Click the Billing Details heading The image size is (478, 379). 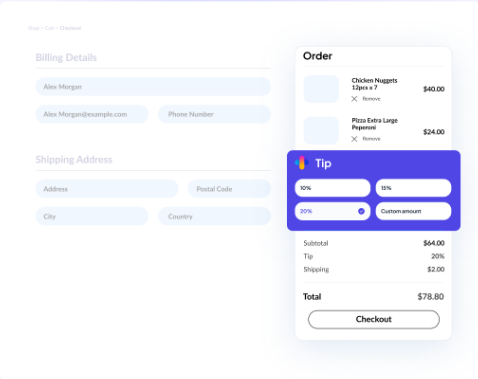(x=66, y=57)
